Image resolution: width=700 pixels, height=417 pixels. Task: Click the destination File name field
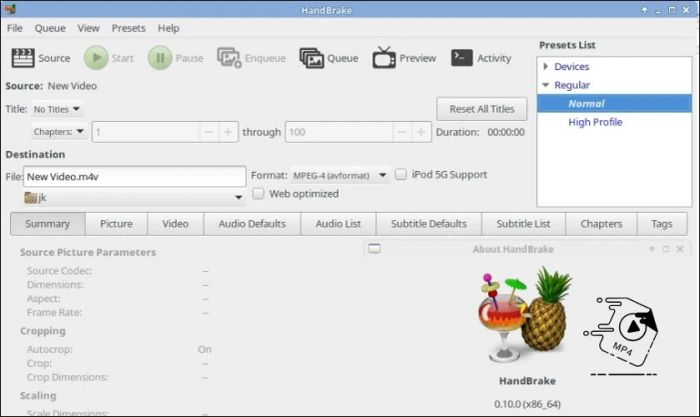click(x=134, y=176)
